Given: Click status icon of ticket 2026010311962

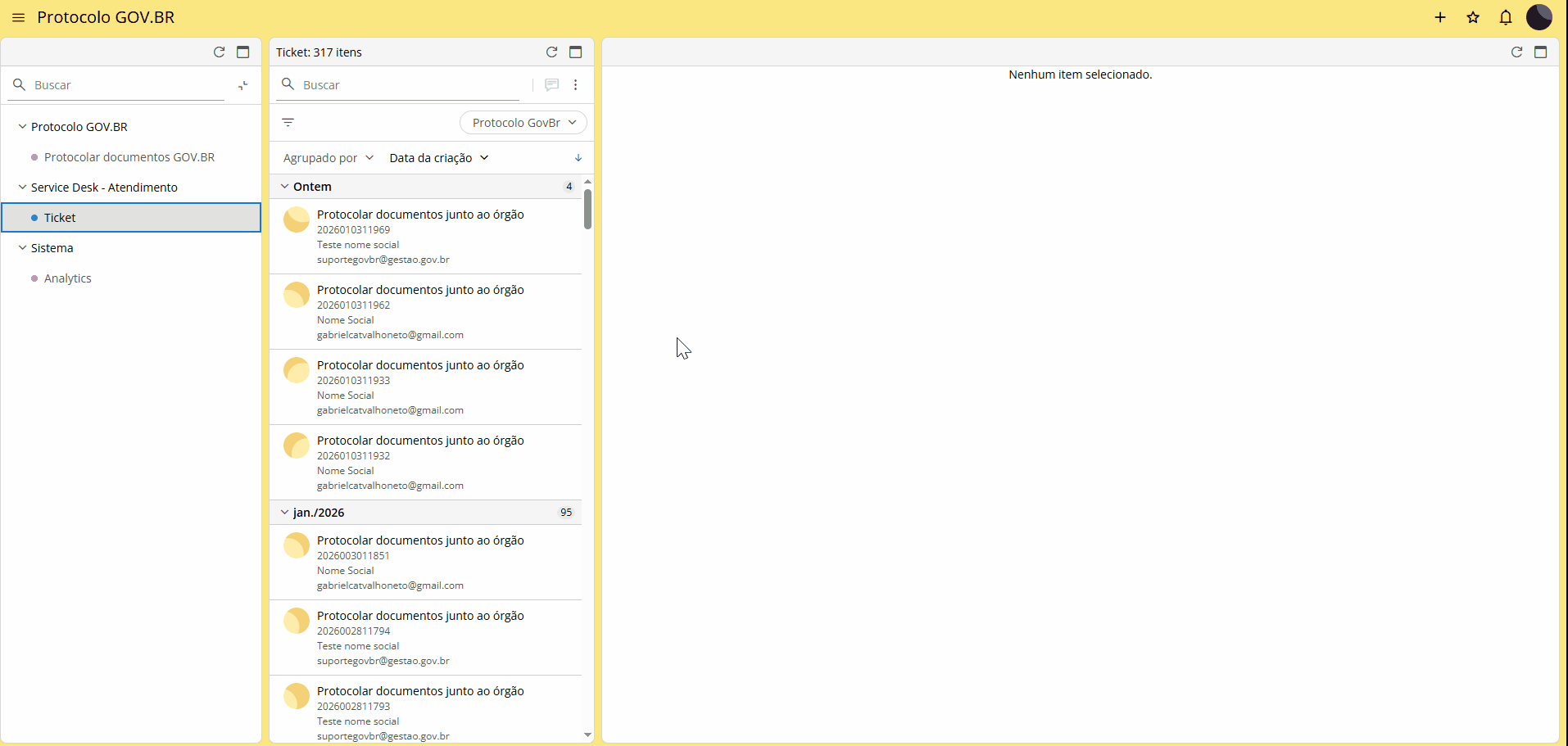Looking at the screenshot, I should coord(297,295).
